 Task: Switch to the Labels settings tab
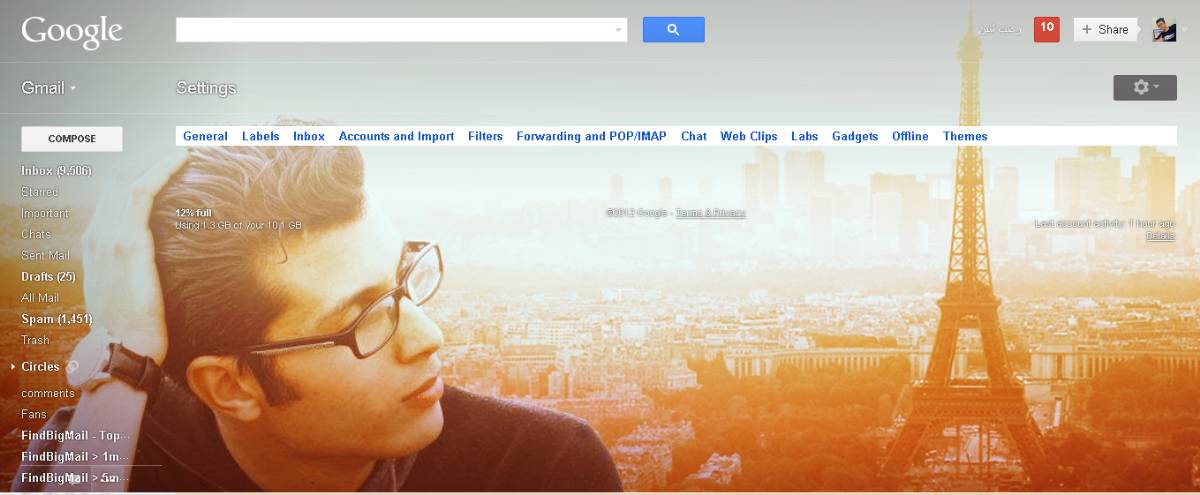(260, 136)
